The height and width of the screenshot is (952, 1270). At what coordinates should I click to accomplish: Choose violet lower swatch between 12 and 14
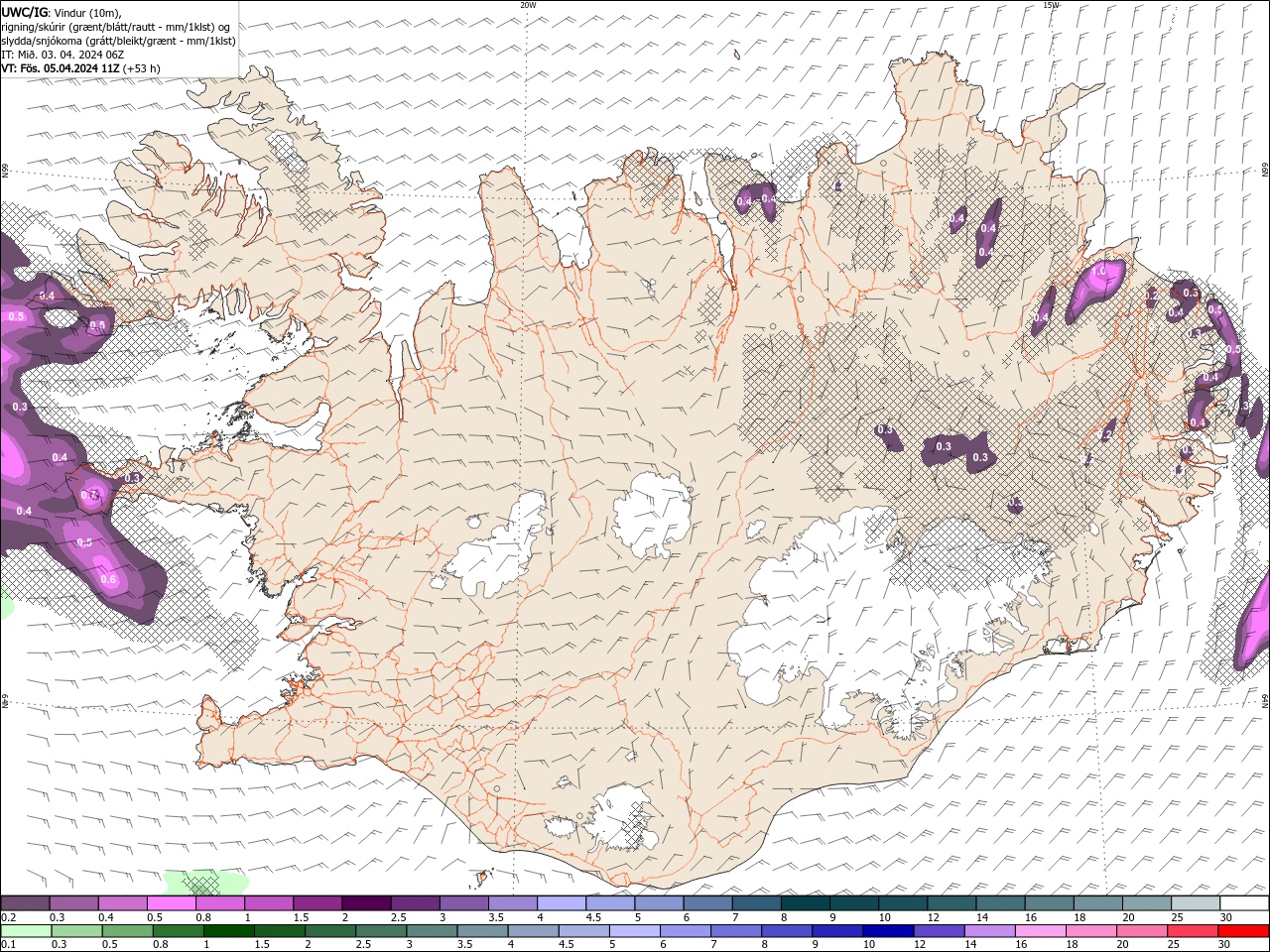[938, 931]
